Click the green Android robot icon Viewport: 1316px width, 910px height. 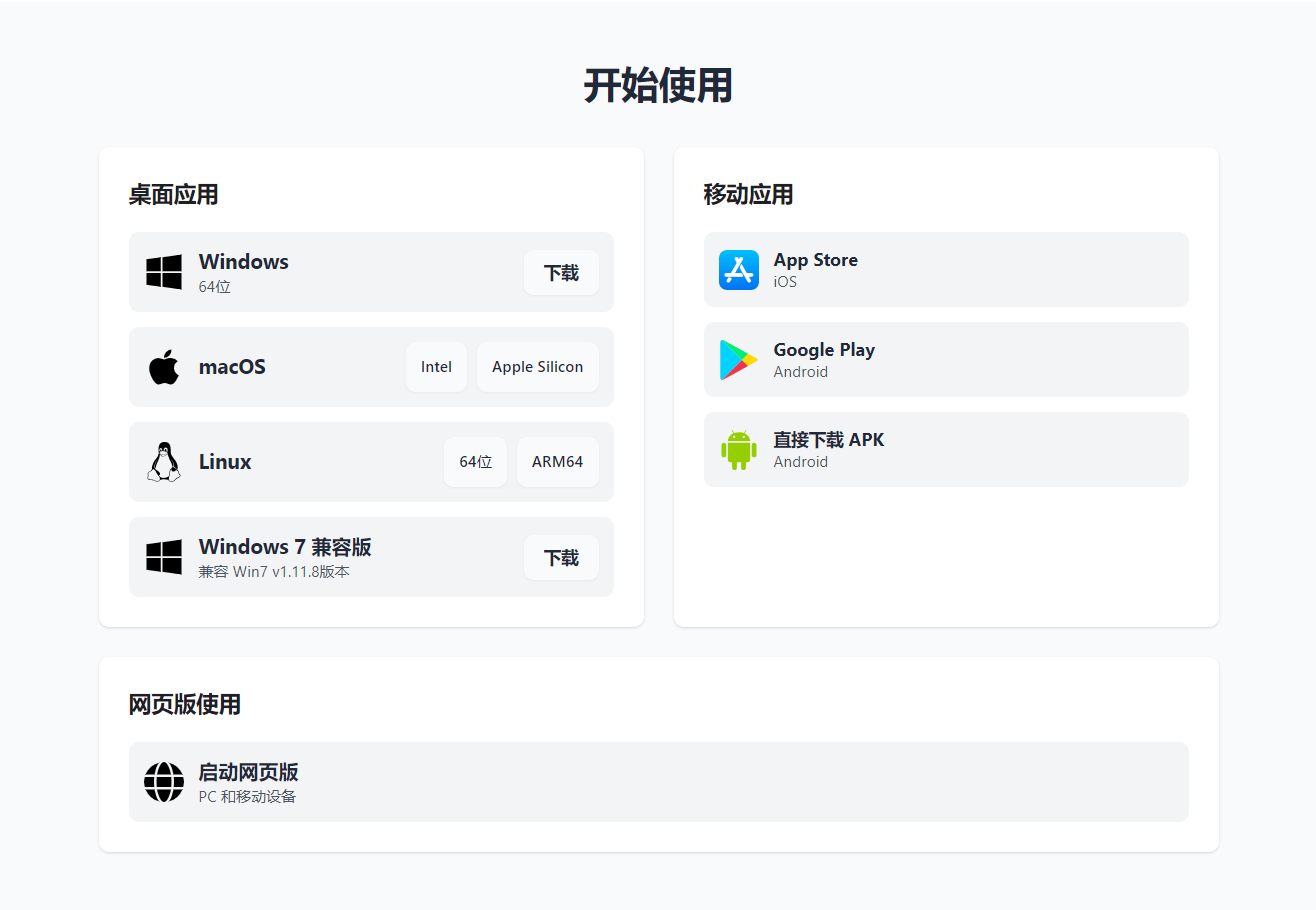(x=739, y=450)
